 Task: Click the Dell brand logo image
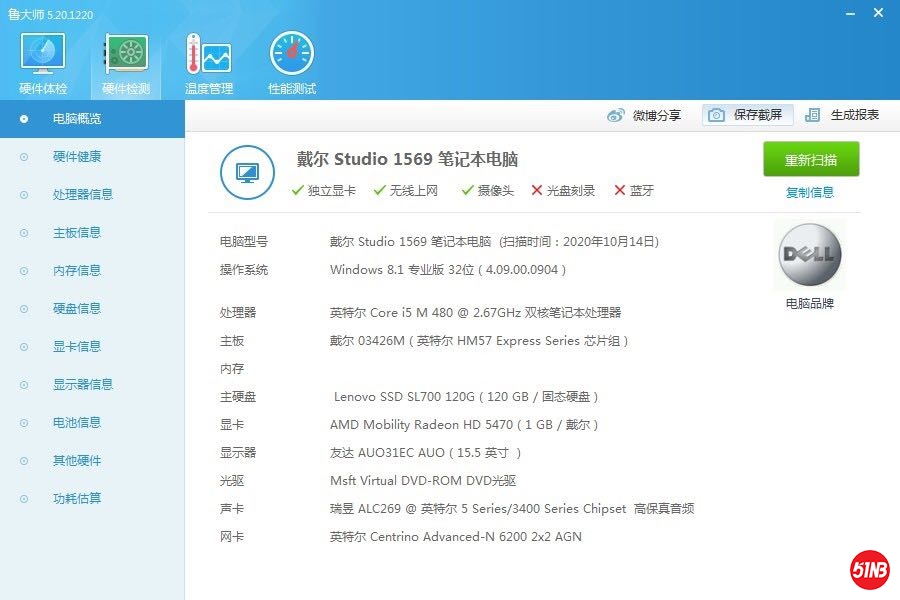[810, 256]
